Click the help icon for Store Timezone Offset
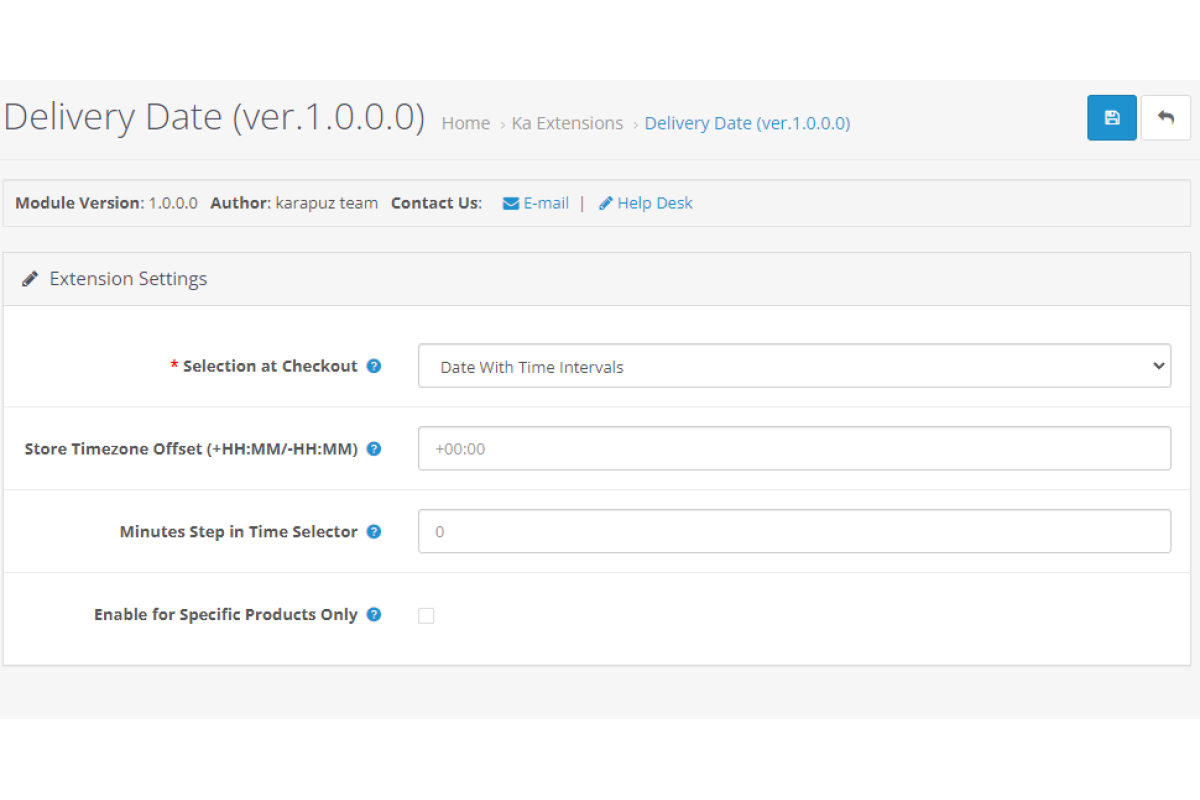The height and width of the screenshot is (800, 1200). click(374, 449)
